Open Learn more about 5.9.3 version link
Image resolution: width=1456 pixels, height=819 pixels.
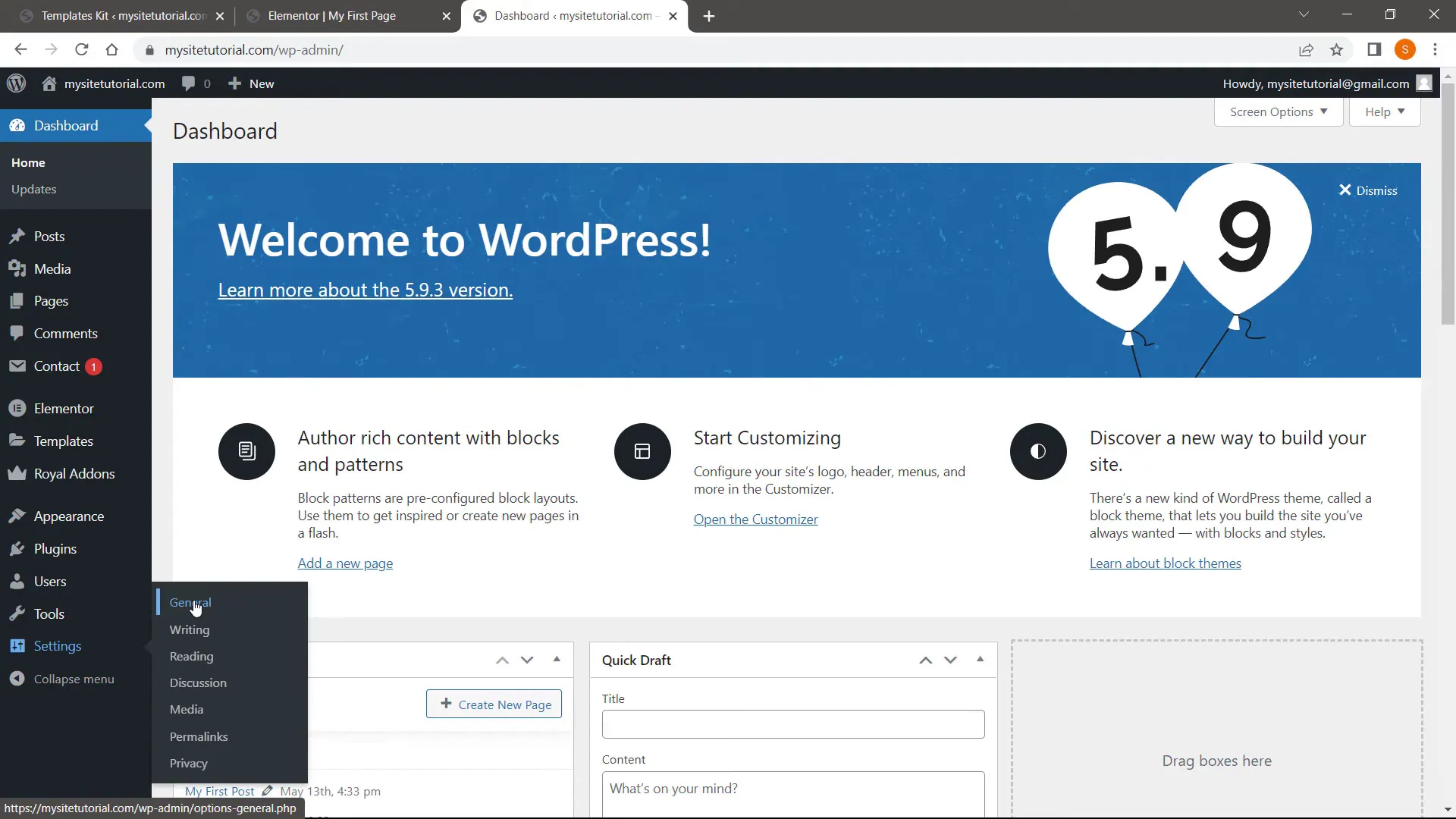click(366, 290)
